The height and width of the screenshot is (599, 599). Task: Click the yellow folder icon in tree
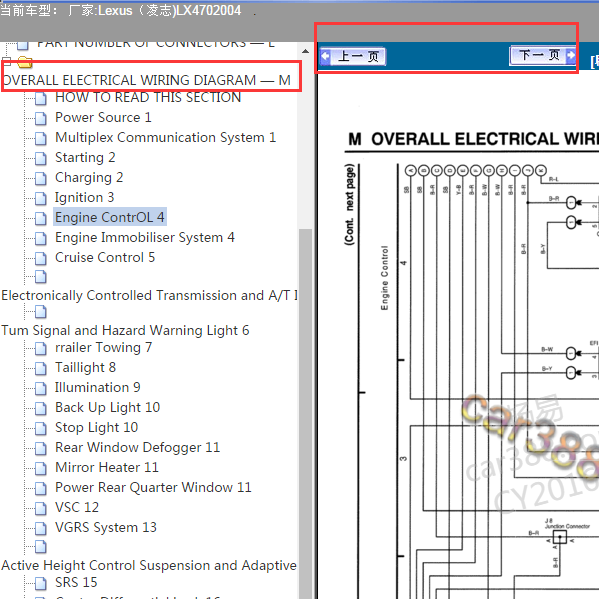pos(25,62)
